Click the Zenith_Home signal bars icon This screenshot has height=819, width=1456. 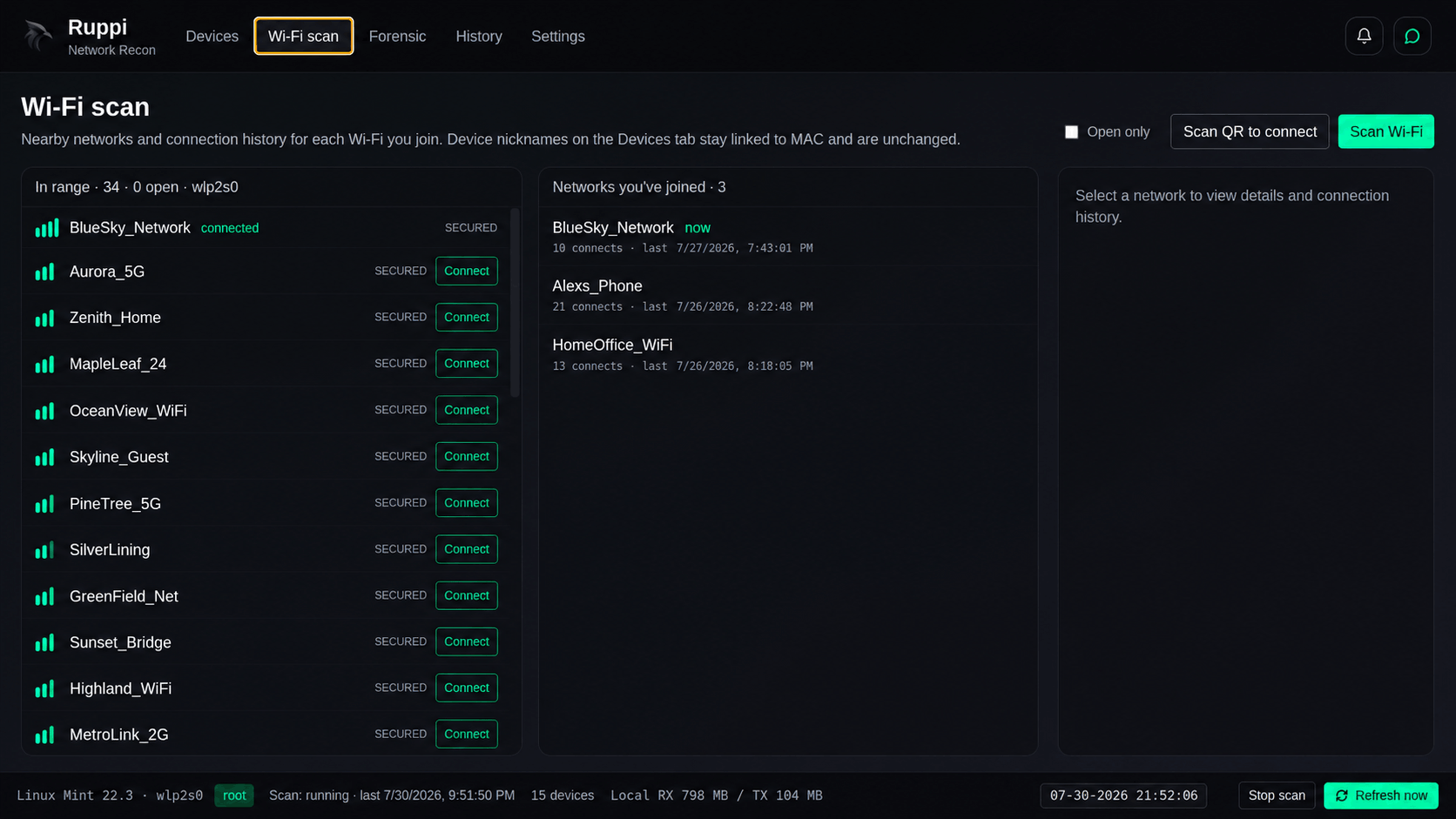[x=44, y=318]
